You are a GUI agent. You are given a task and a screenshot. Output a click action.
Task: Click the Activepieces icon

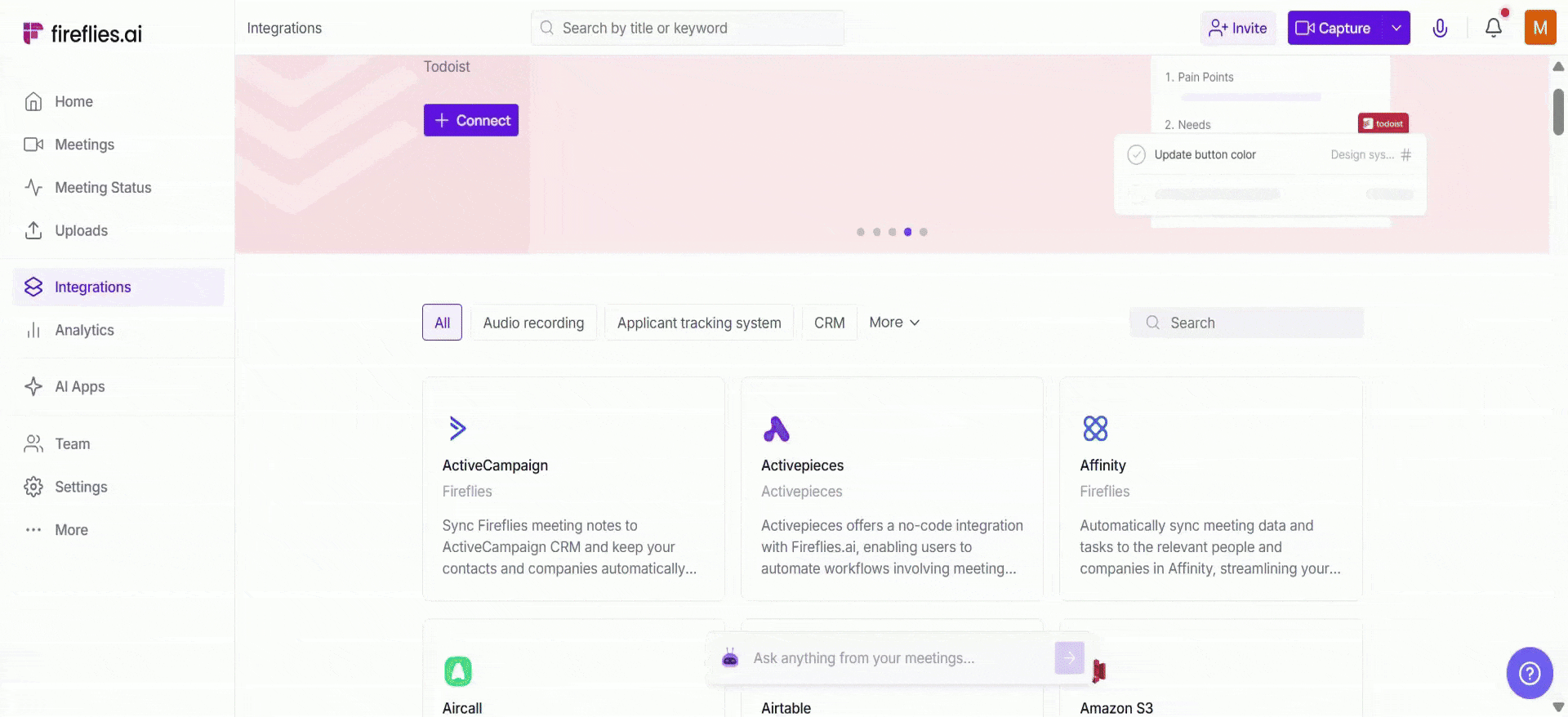point(776,428)
